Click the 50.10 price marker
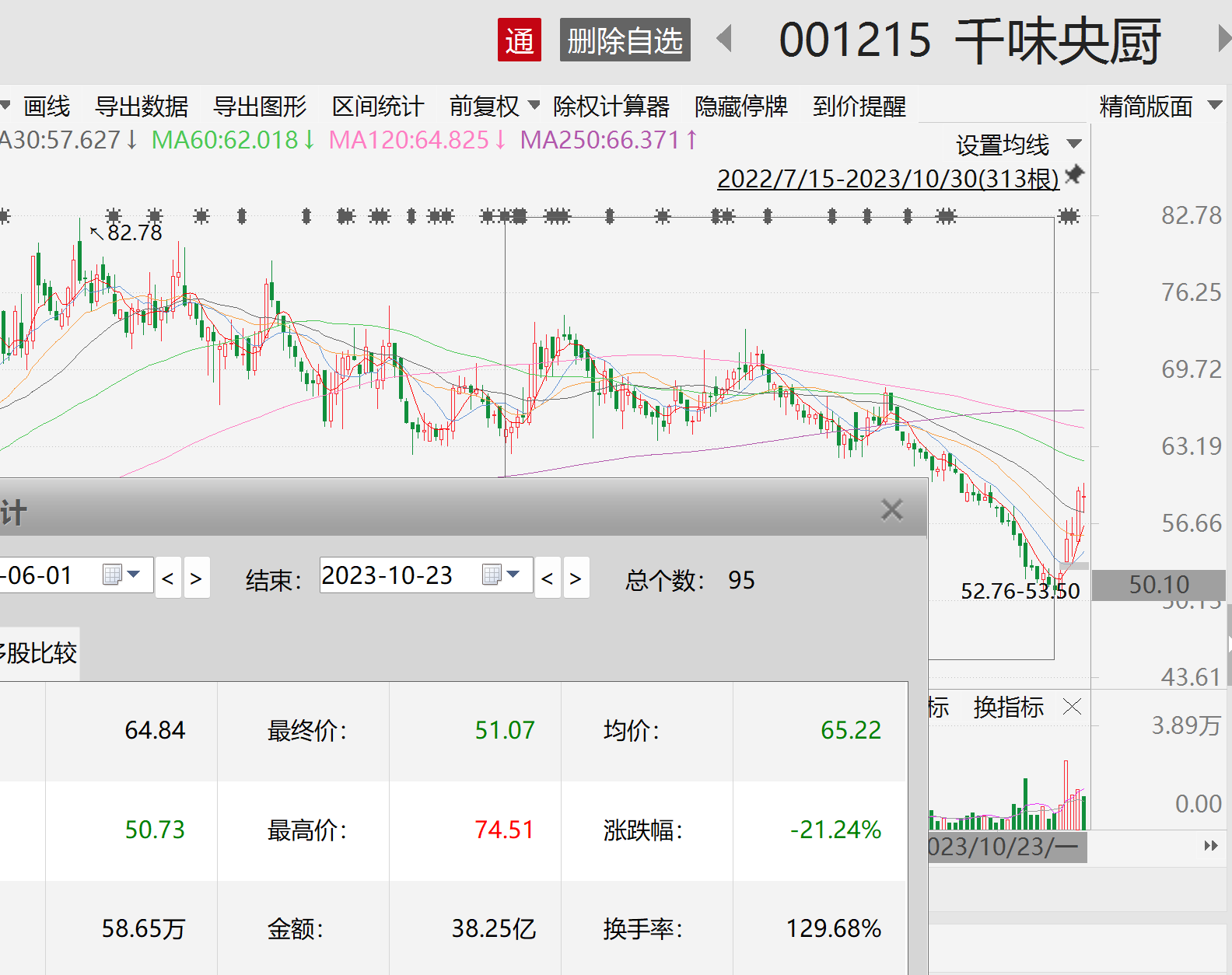Viewport: 1232px width, 975px height. (x=1159, y=585)
